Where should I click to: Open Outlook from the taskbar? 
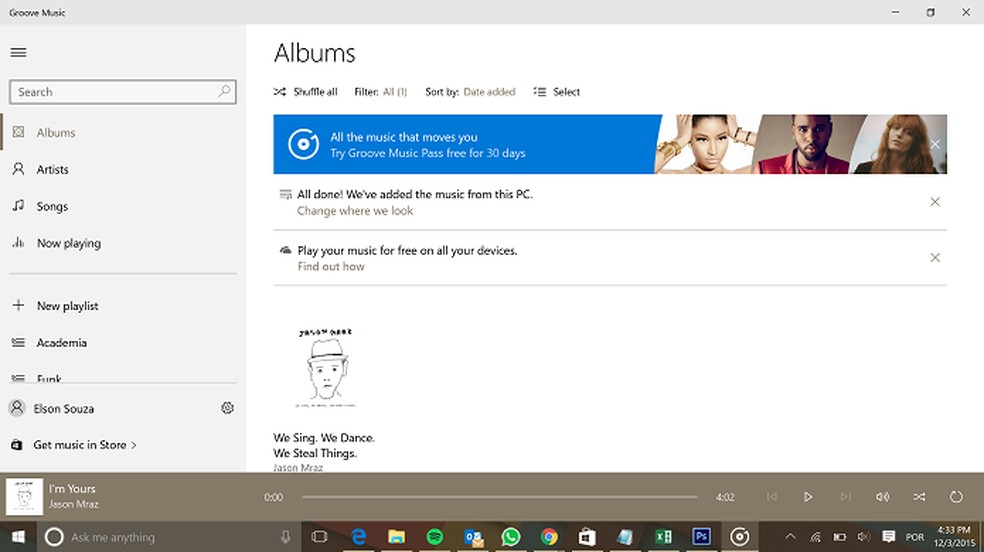pyautogui.click(x=473, y=537)
